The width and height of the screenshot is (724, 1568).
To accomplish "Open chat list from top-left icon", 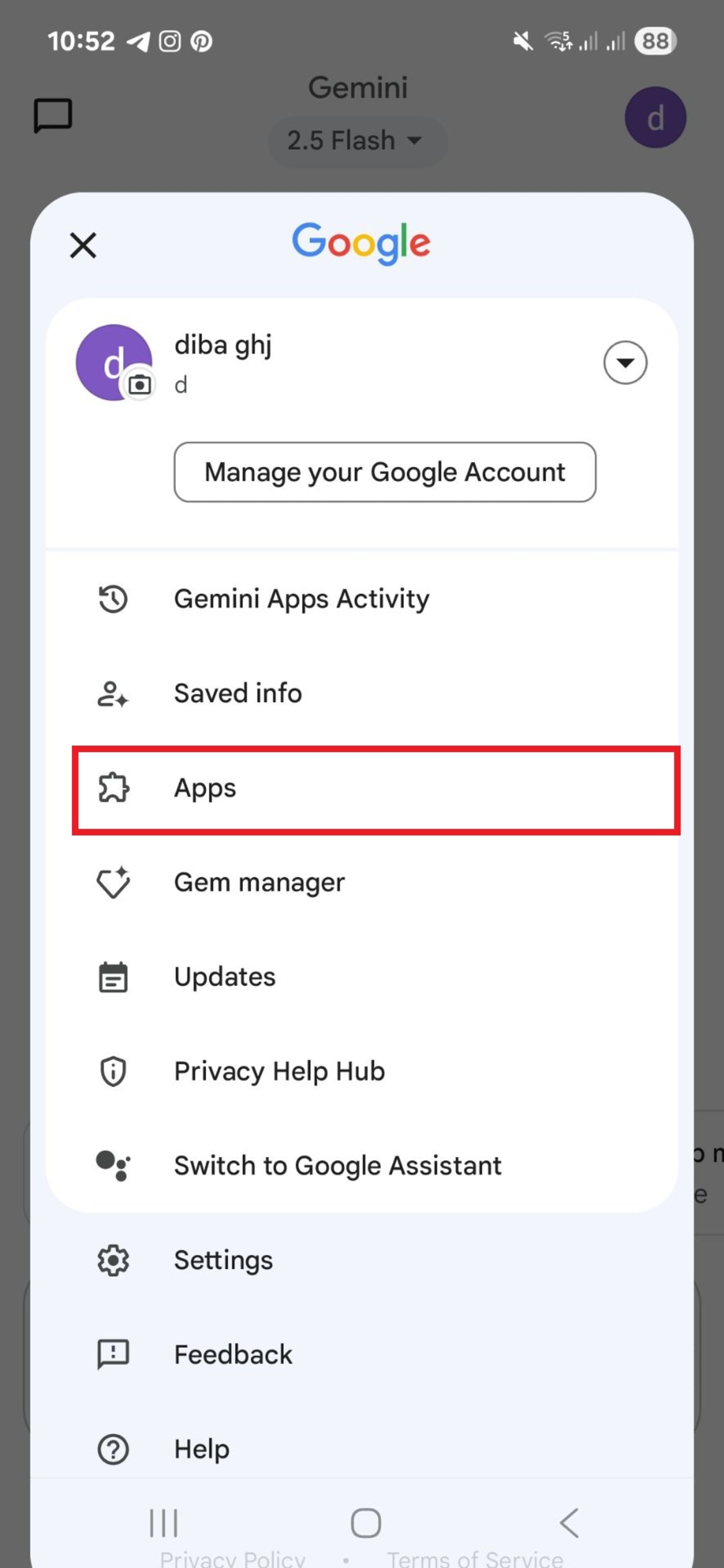I will [53, 116].
